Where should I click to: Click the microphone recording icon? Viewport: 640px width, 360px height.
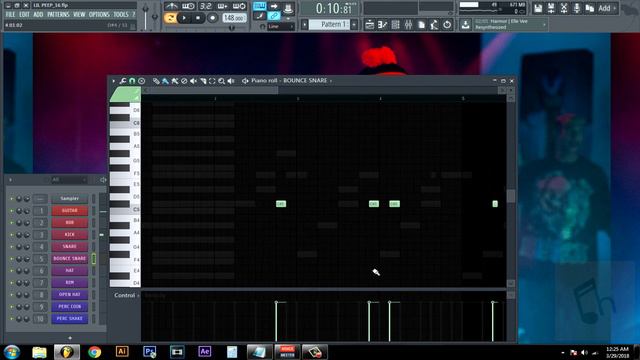coord(576,8)
